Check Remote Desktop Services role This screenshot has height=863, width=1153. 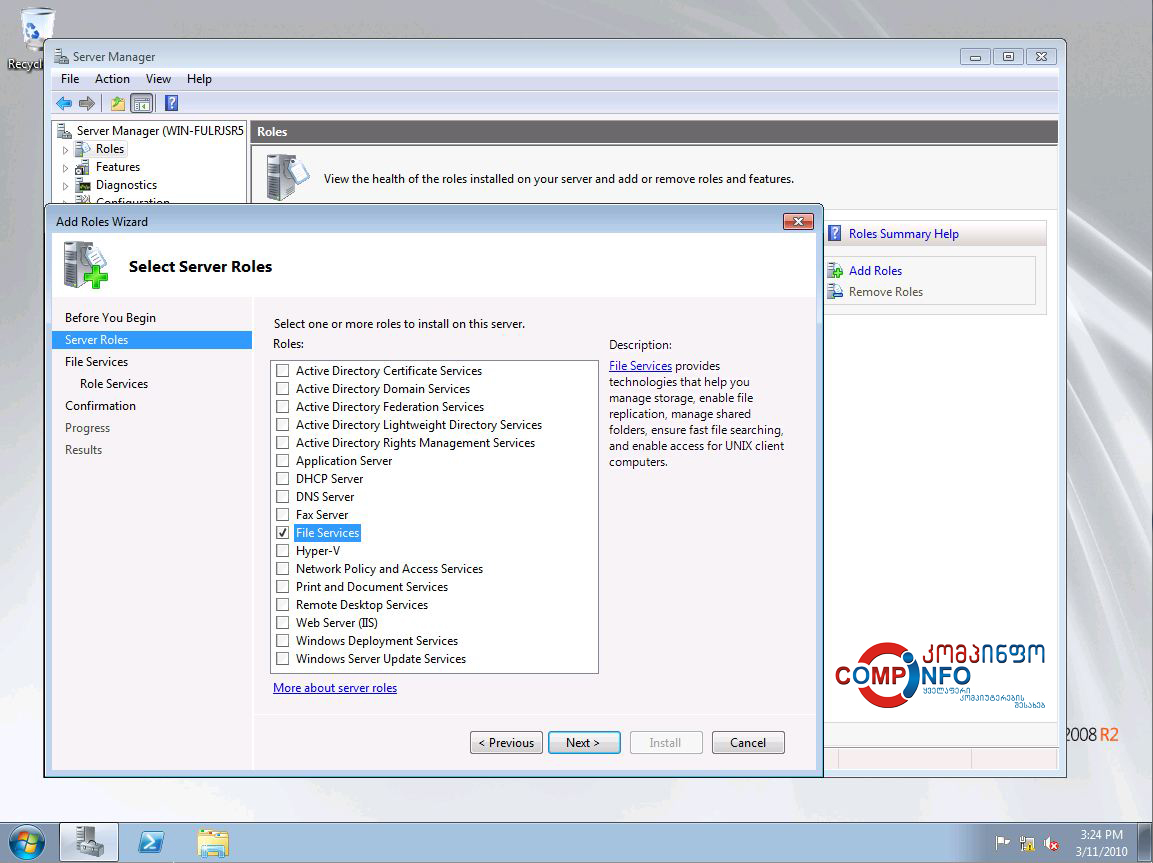pyautogui.click(x=282, y=605)
